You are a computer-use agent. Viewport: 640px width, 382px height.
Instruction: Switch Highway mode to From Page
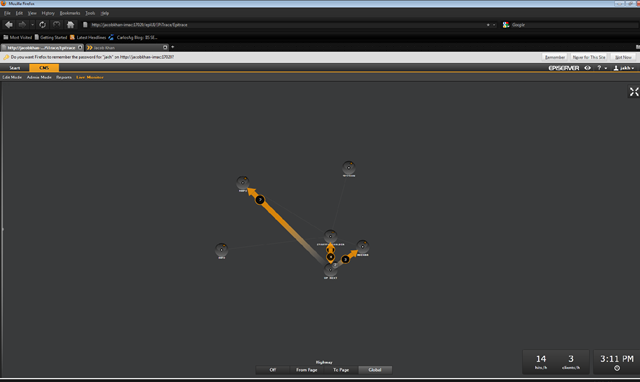(x=307, y=370)
